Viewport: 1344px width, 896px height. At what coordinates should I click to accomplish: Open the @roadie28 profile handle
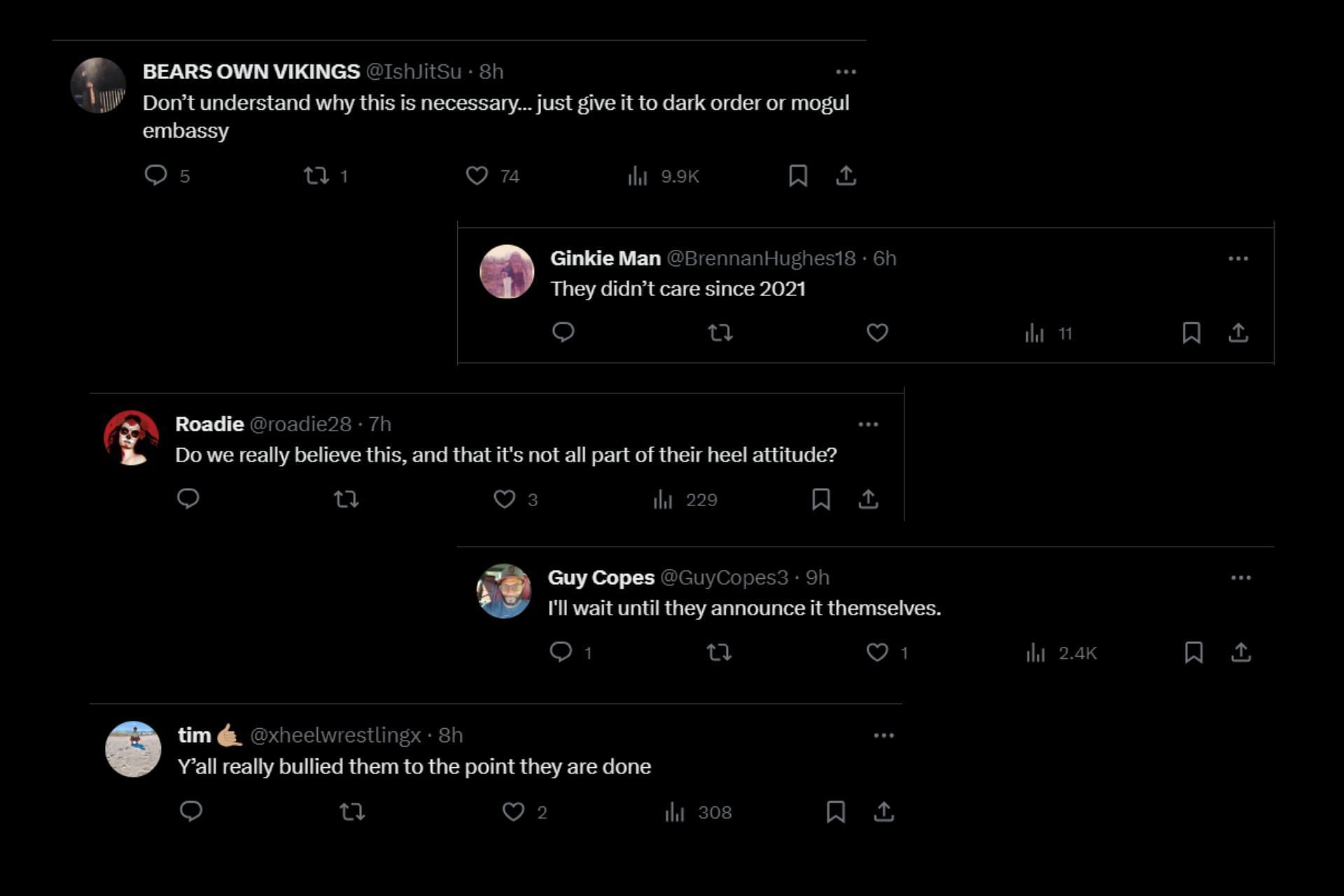(x=300, y=424)
